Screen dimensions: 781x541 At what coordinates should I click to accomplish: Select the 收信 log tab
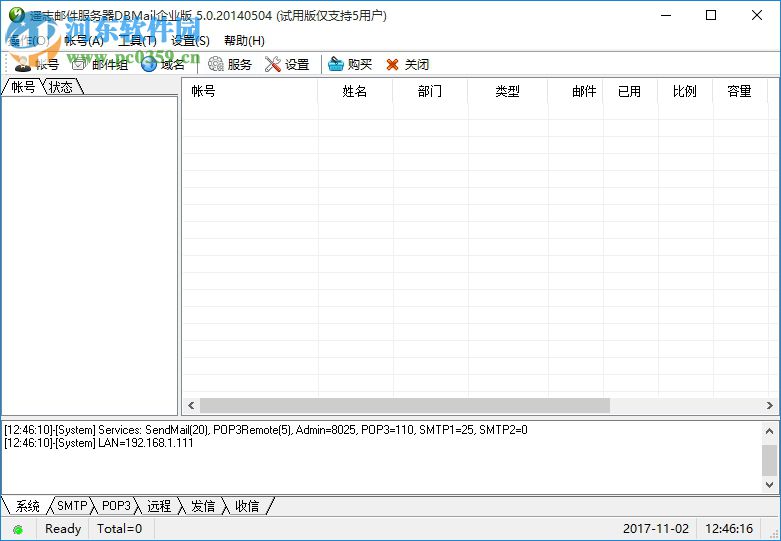click(247, 506)
